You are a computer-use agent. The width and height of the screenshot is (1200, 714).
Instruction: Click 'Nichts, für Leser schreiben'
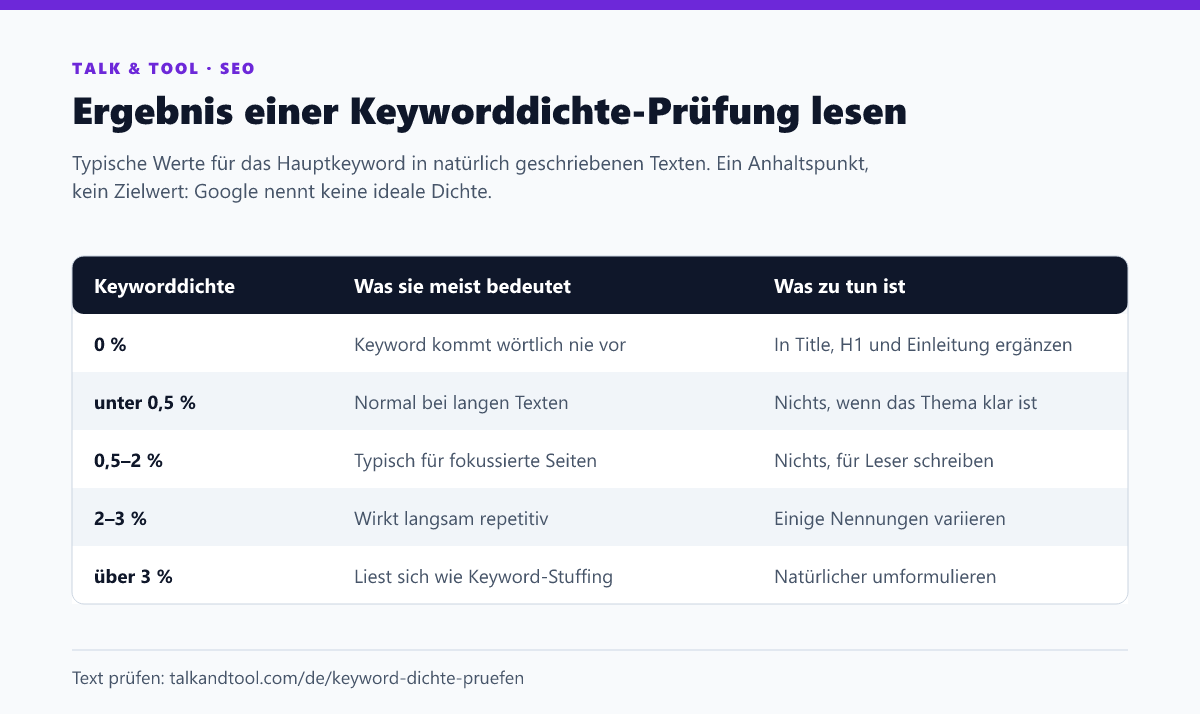pos(884,461)
